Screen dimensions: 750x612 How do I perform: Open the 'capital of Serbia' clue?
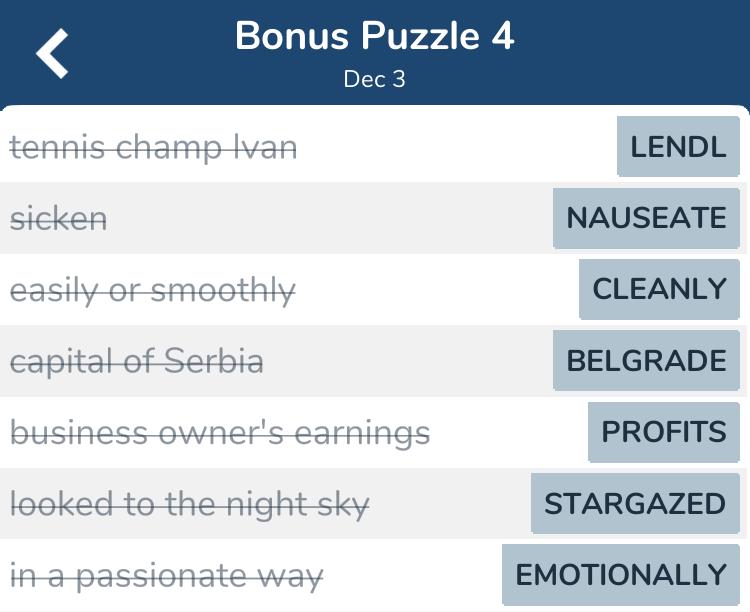point(137,361)
